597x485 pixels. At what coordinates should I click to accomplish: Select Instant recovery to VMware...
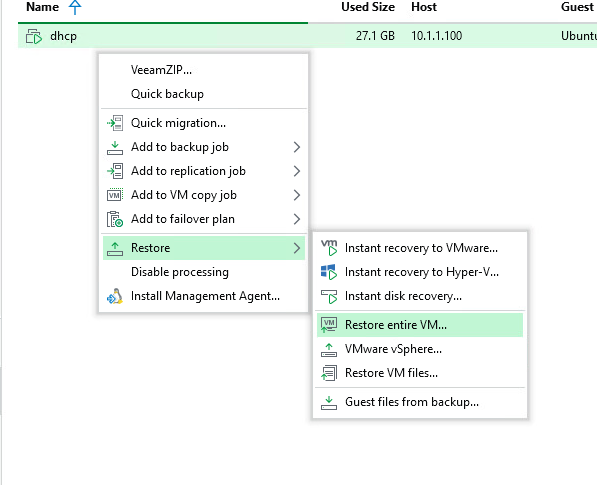coord(420,248)
